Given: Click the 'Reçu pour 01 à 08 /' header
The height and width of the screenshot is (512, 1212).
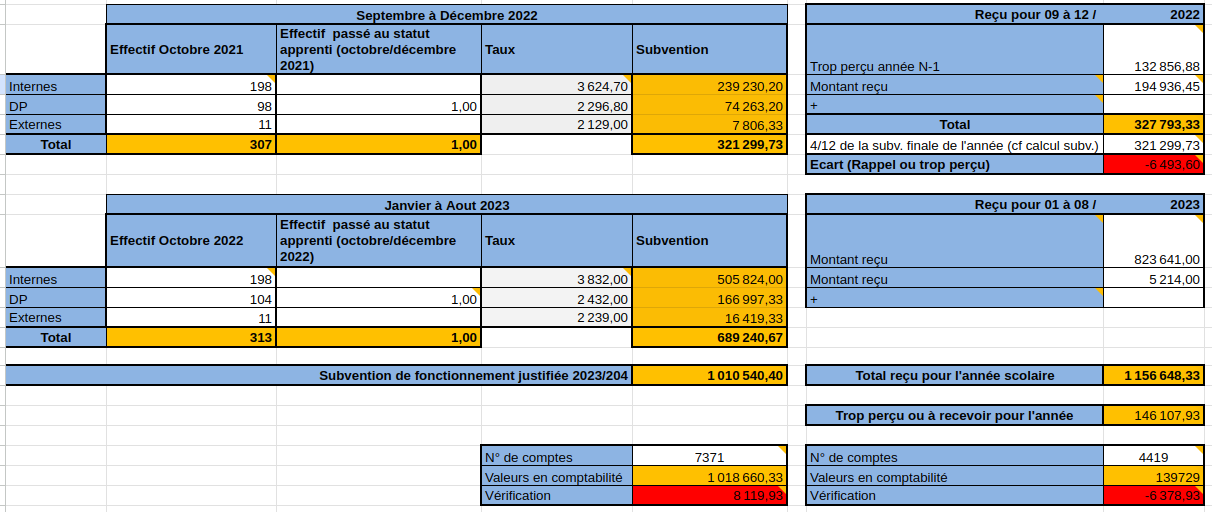Looking at the screenshot, I should (954, 205).
